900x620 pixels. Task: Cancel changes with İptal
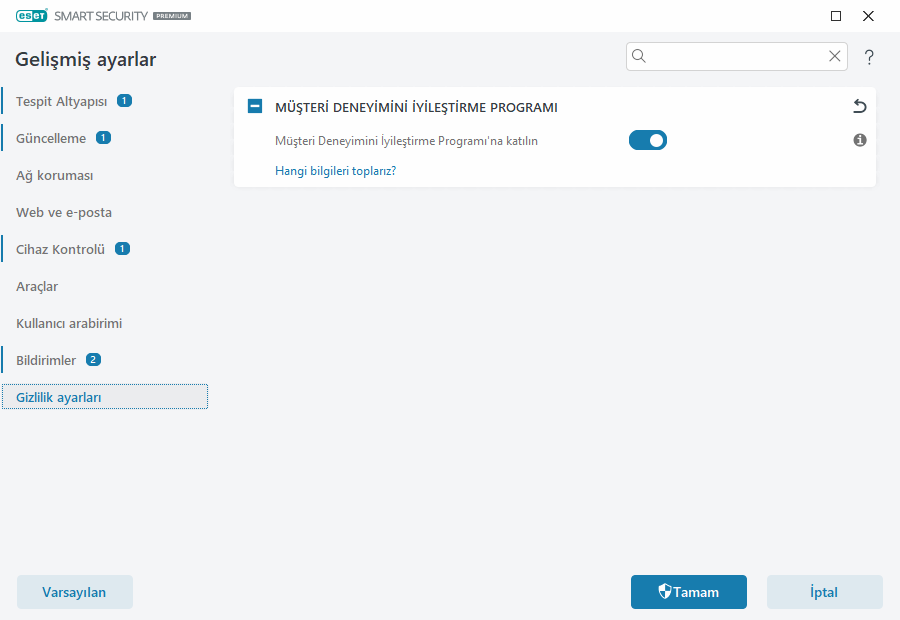(x=824, y=592)
